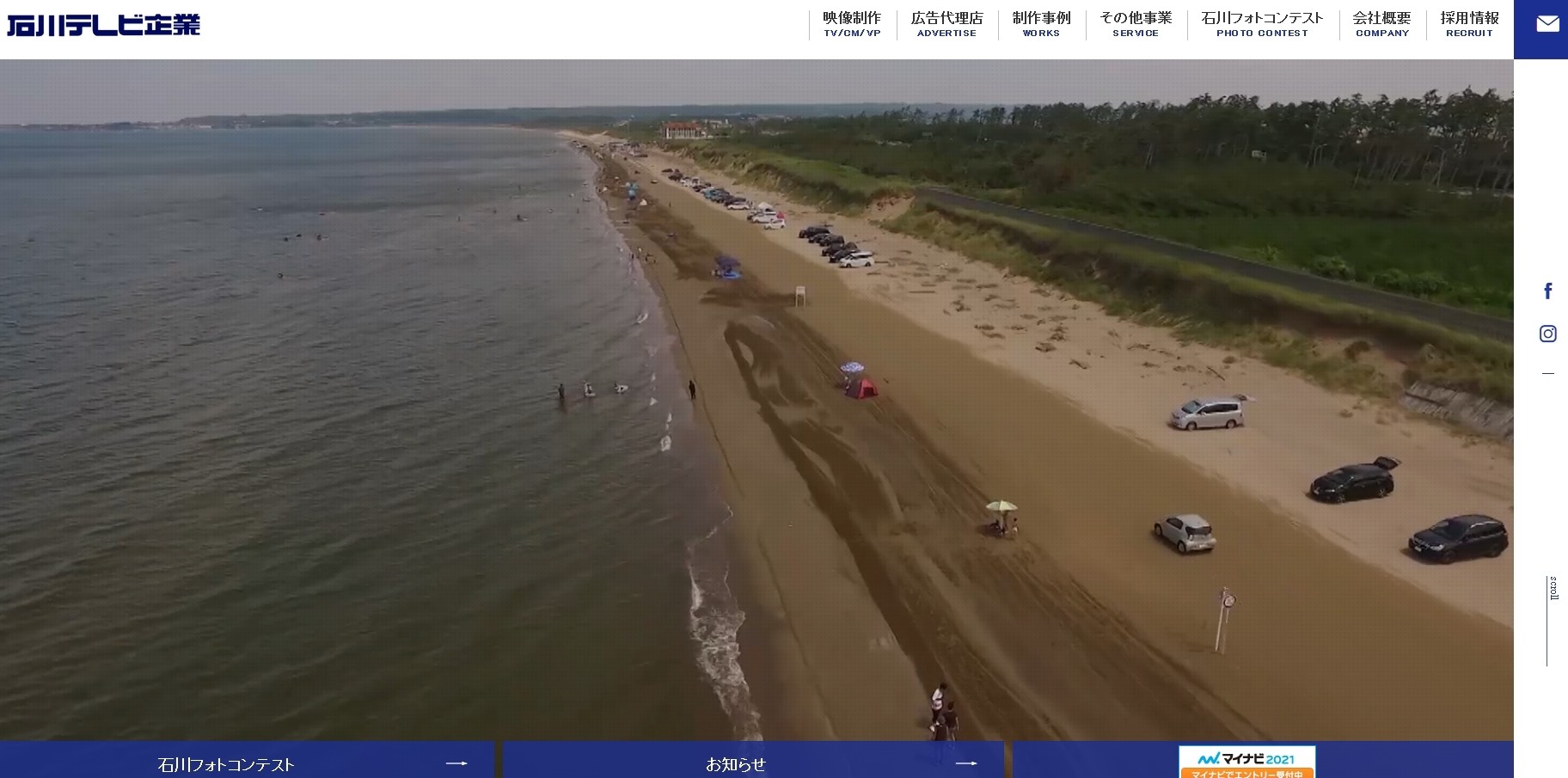Click the arrow in お知らせ banner
Viewport: 1568px width, 778px height.
(966, 763)
